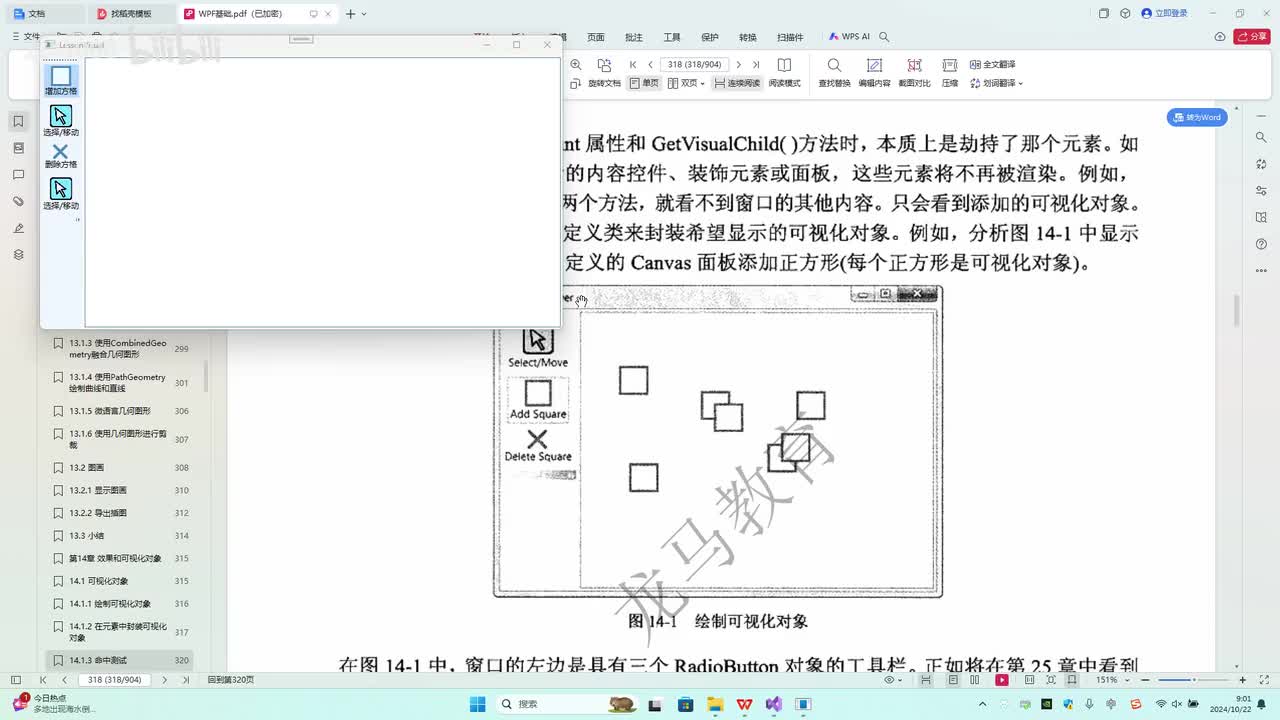1280x720 pixels.
Task: Open WPS AI assistant
Action: 849,37
